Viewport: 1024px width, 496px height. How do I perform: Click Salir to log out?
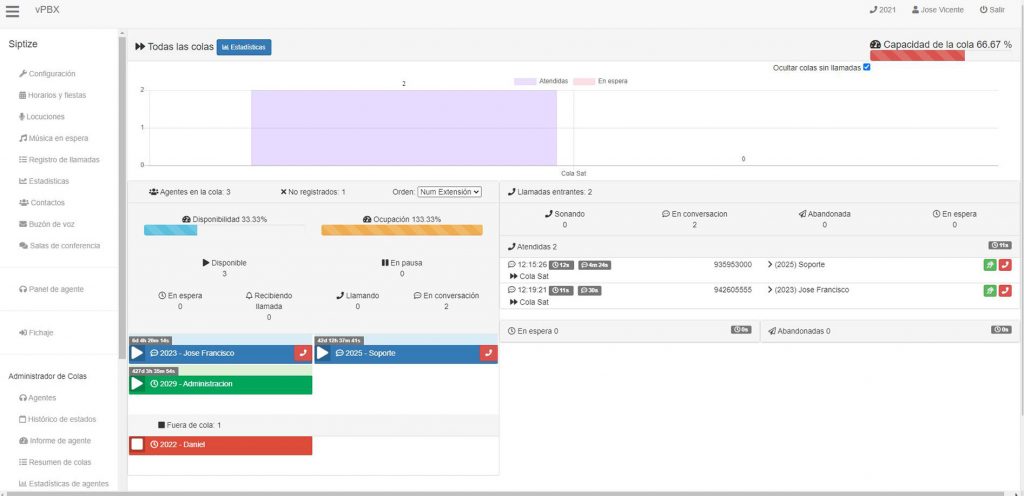(992, 10)
